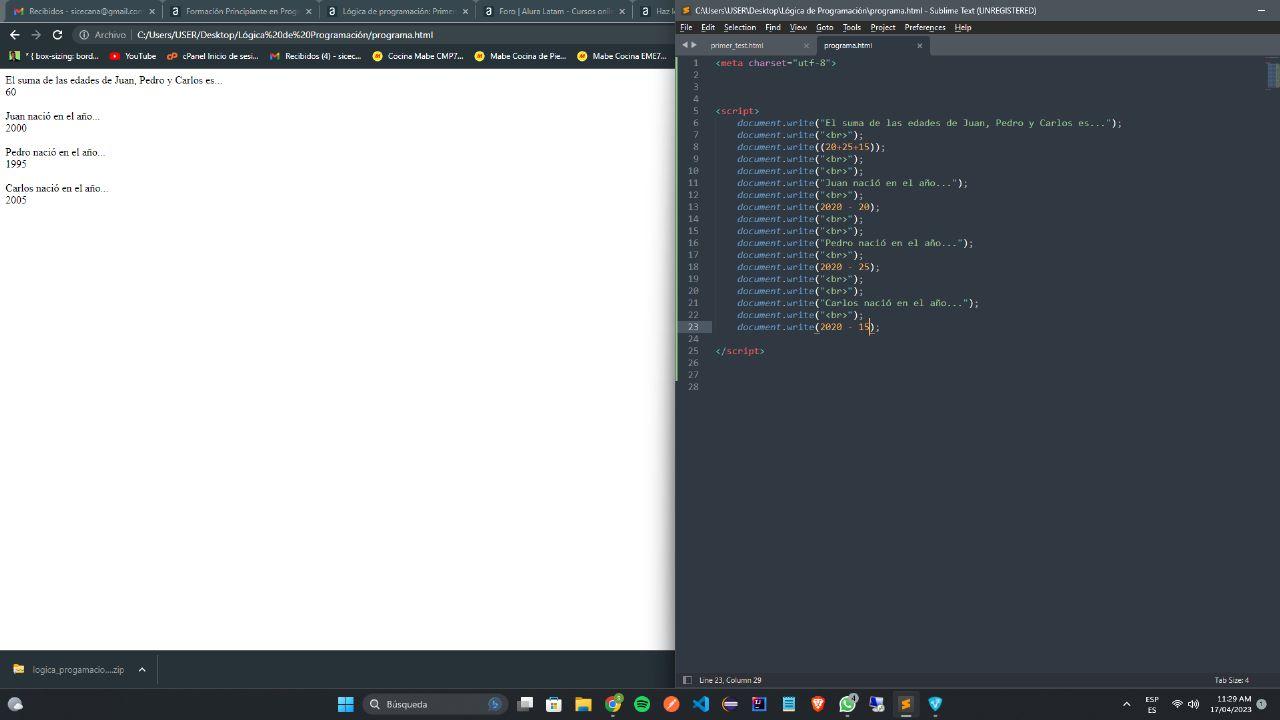
Task: Click the meta charset line in editor
Action: (x=776, y=63)
